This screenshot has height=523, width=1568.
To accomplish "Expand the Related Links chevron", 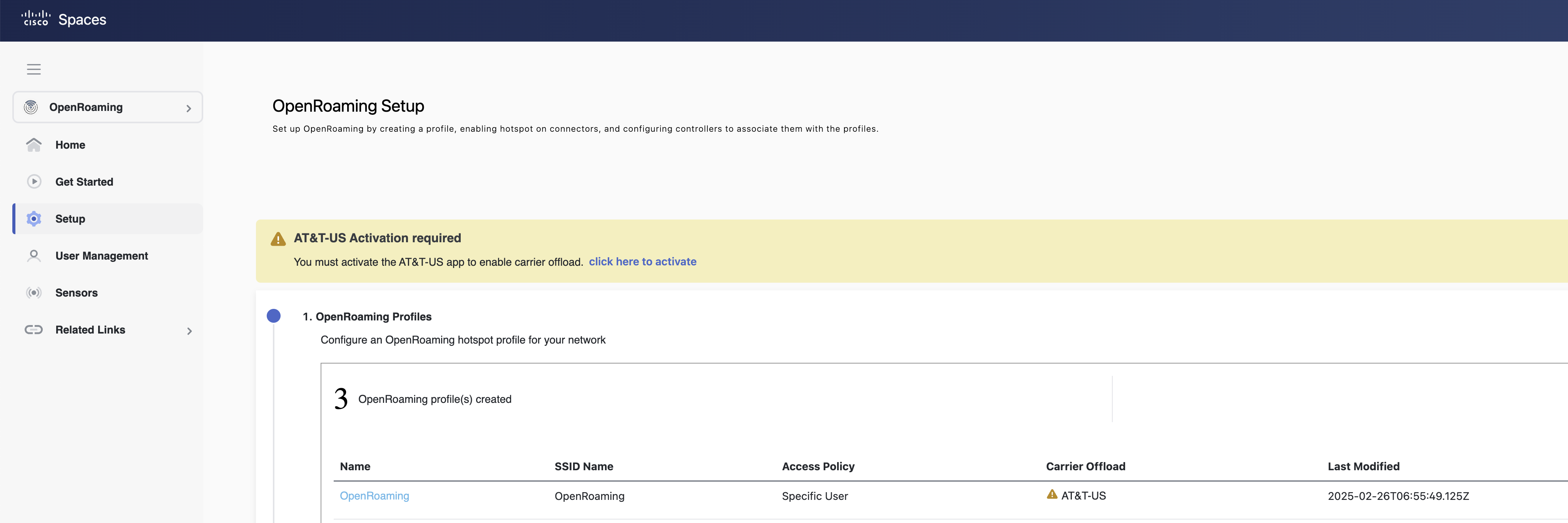I will coord(189,330).
